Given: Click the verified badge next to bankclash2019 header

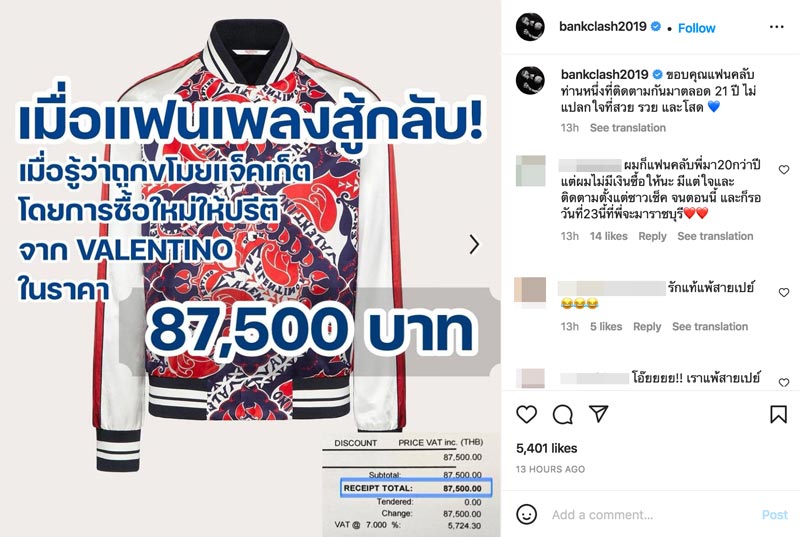Looking at the screenshot, I should click(x=656, y=27).
